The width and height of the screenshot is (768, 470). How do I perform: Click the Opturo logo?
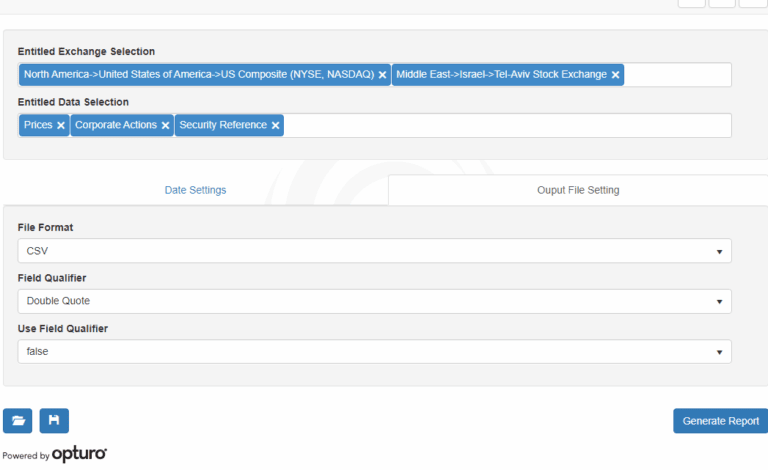79,455
